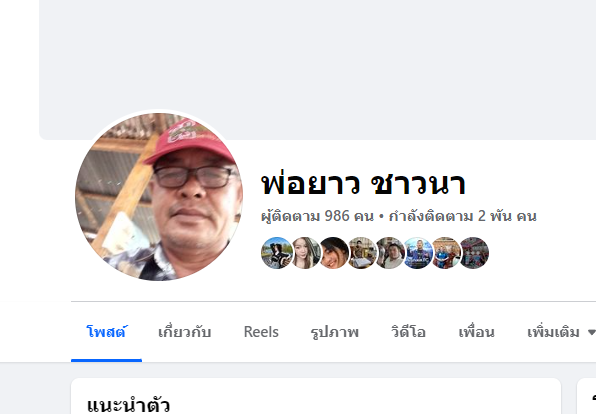This screenshot has width=596, height=414.
Task: Switch to the เกี่ยวกับ tab
Action: 184,332
